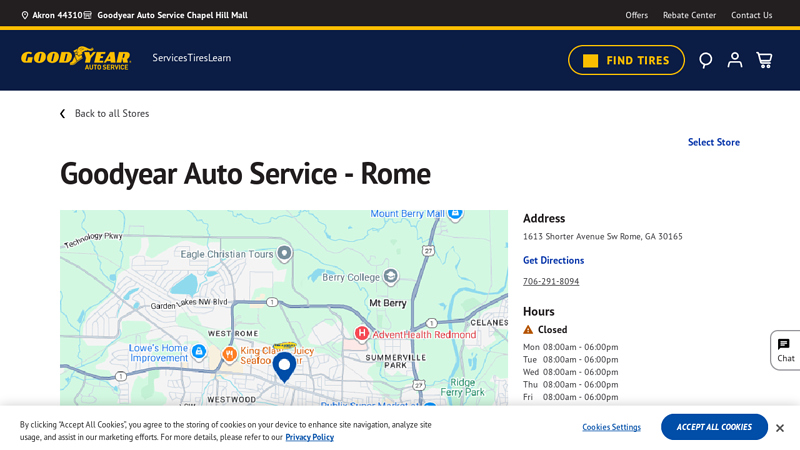
Task: Click AdventHealth Redmond hospital marker
Action: 361,334
